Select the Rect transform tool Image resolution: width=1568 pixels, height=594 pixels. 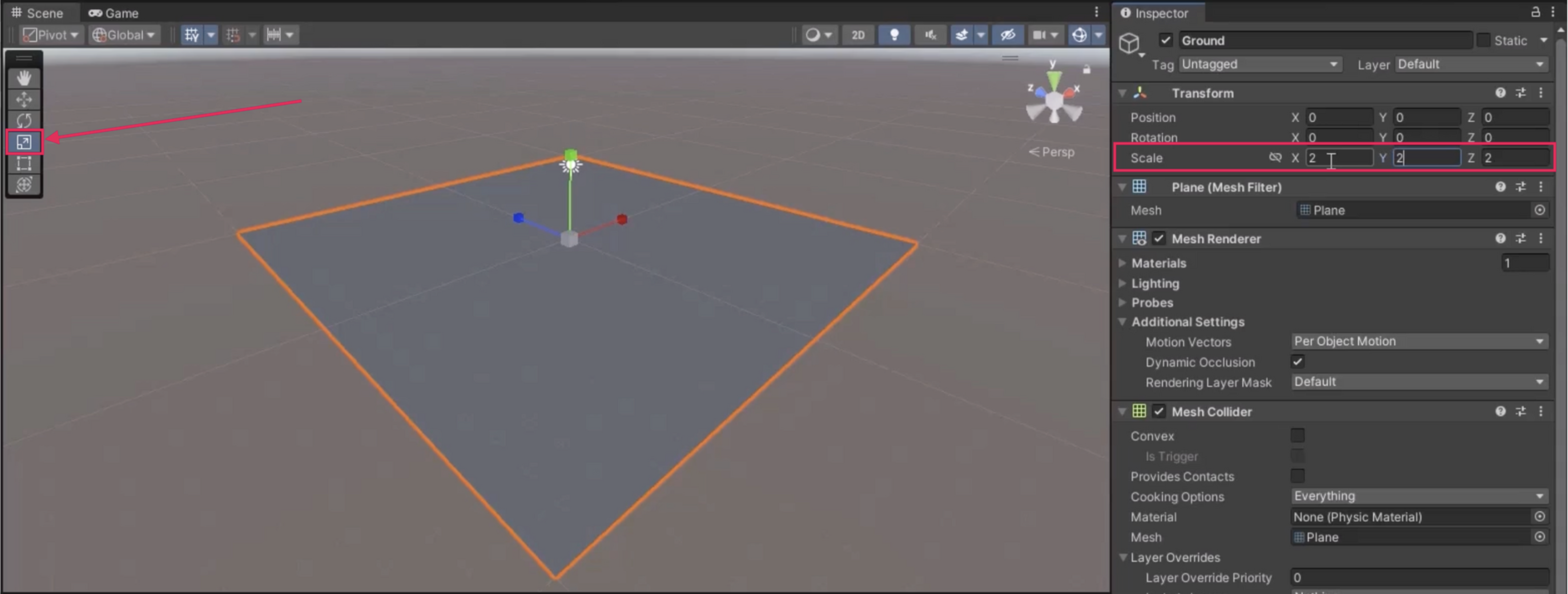(x=24, y=163)
